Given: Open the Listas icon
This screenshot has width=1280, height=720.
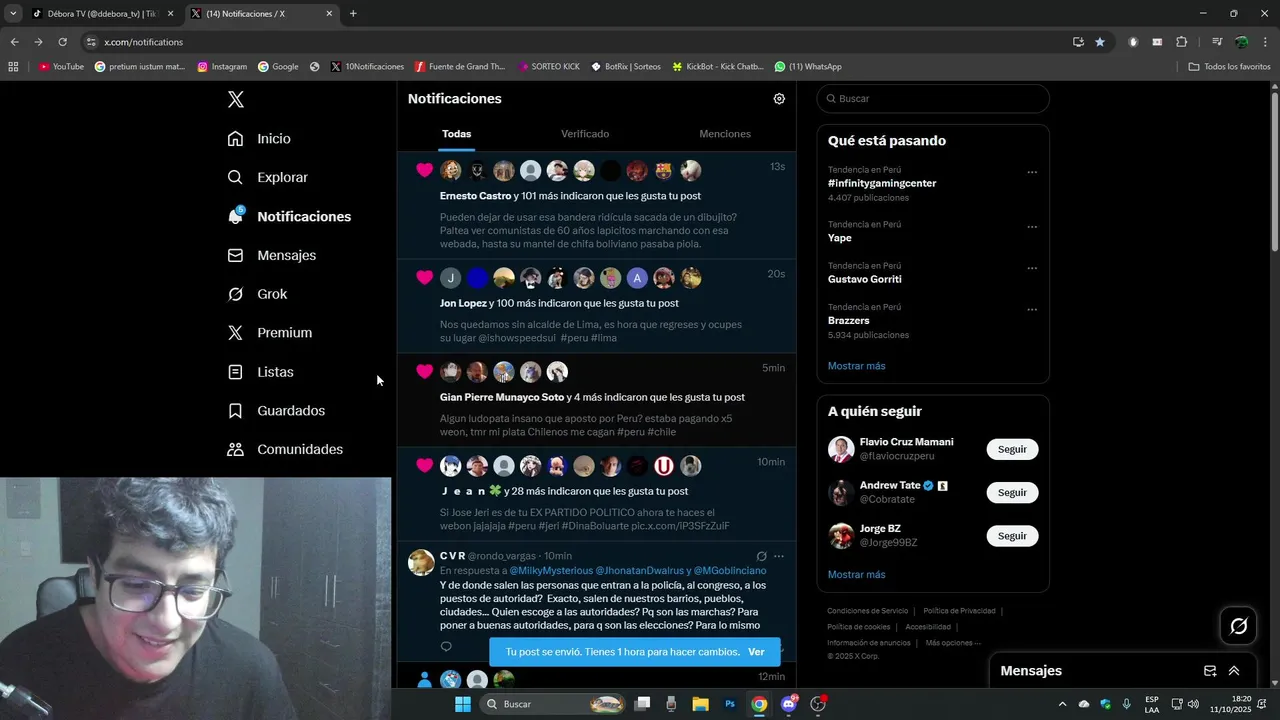Looking at the screenshot, I should [x=235, y=372].
